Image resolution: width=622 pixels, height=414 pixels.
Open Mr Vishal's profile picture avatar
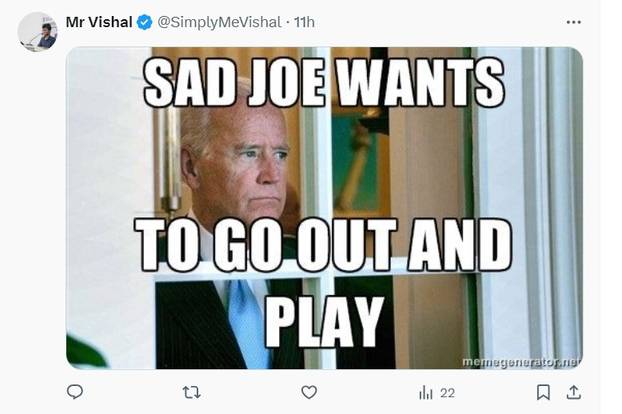coord(38,32)
